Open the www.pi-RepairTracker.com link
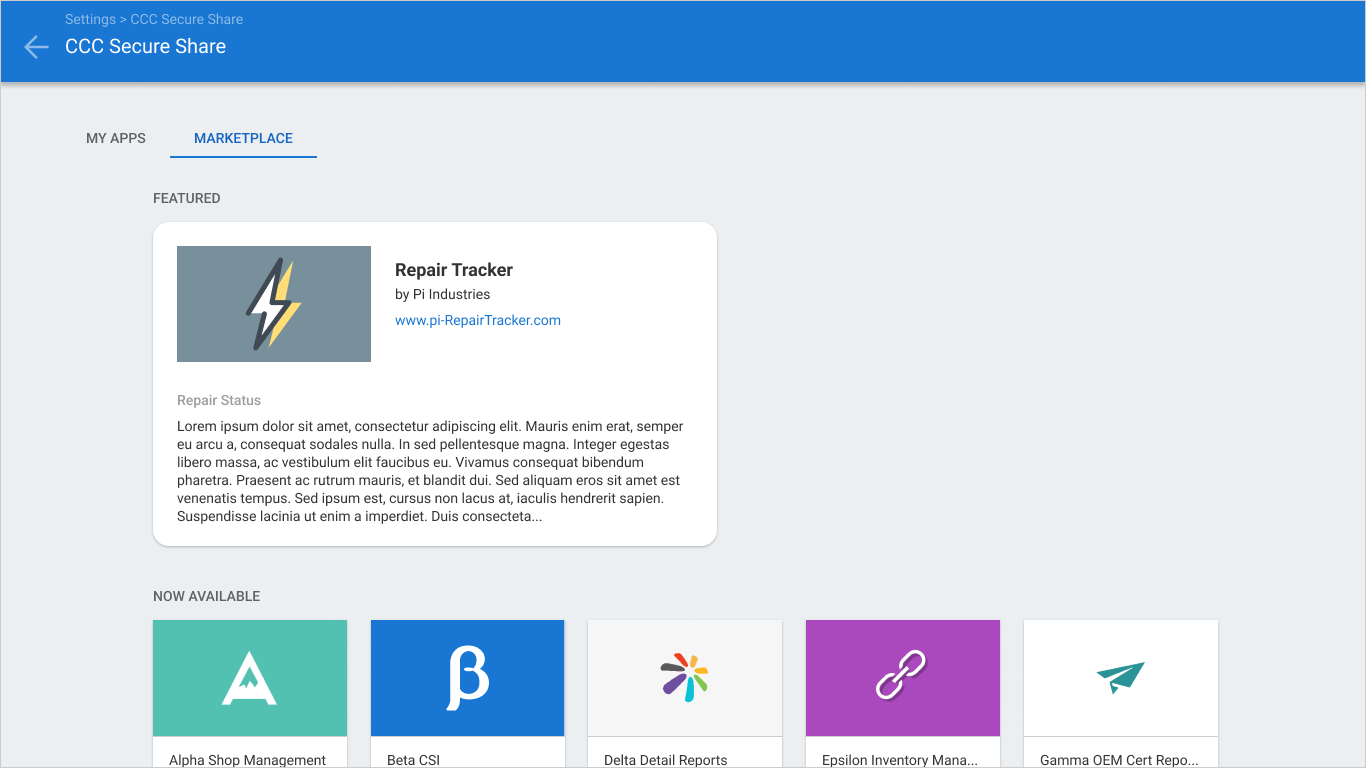The image size is (1366, 768). click(x=478, y=321)
